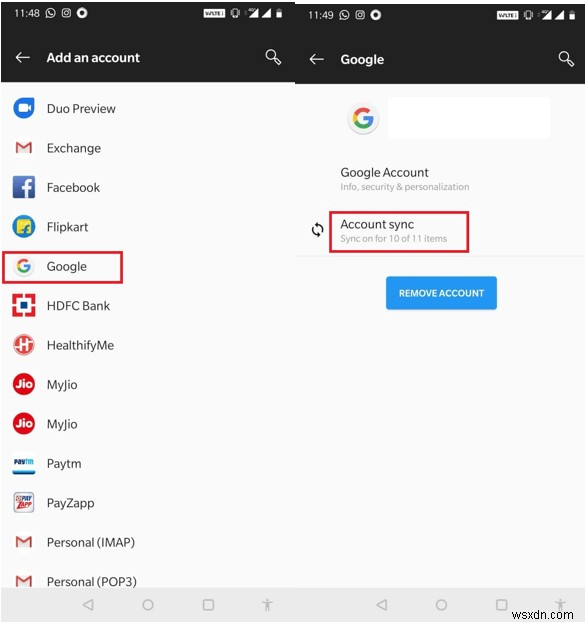585x625 pixels.
Task: Tap the first MyJio Jio icon
Action: coord(24,384)
